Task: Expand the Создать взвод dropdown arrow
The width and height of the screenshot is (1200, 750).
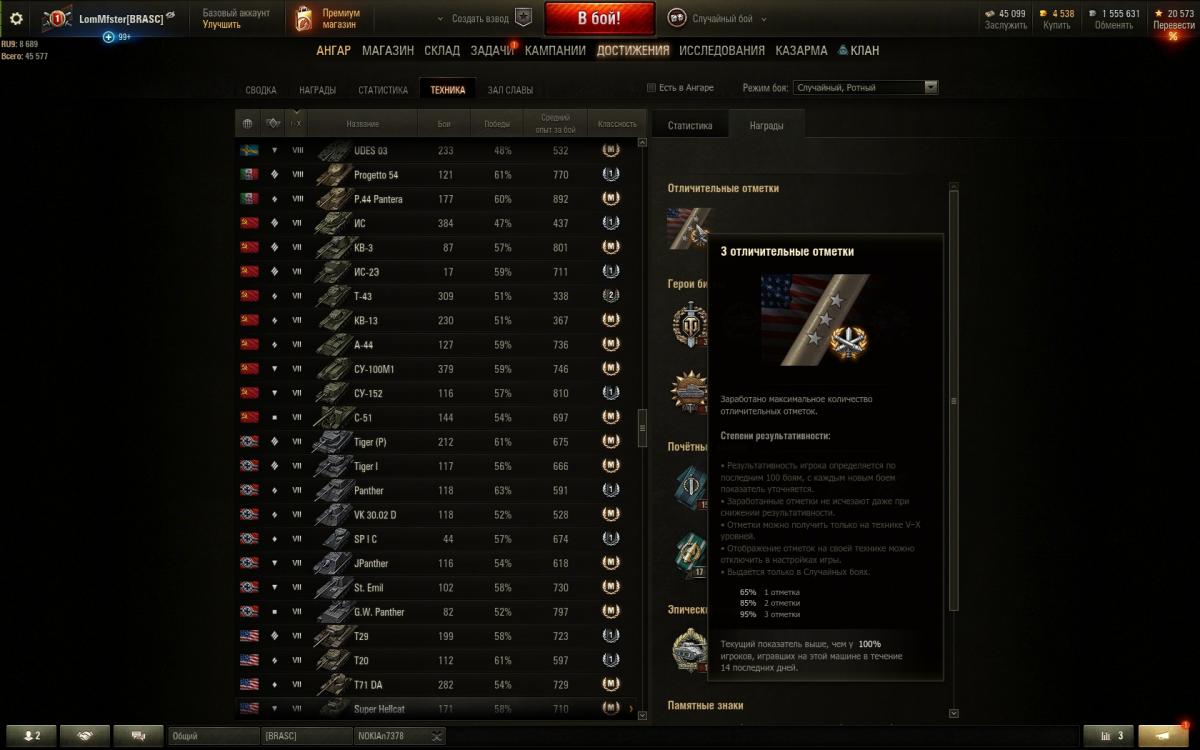Action: click(x=442, y=19)
